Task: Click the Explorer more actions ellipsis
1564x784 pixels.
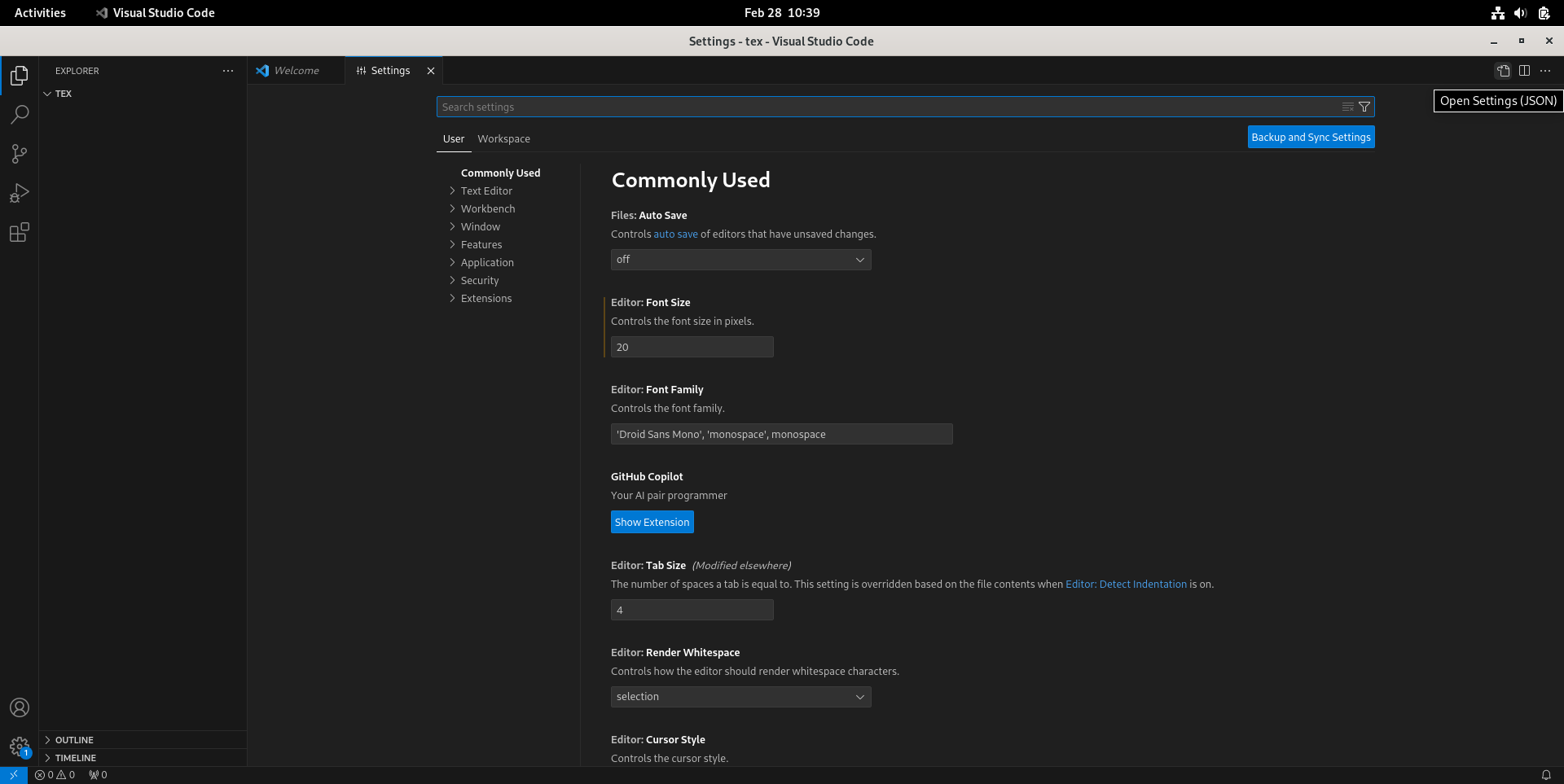Action: pos(228,71)
